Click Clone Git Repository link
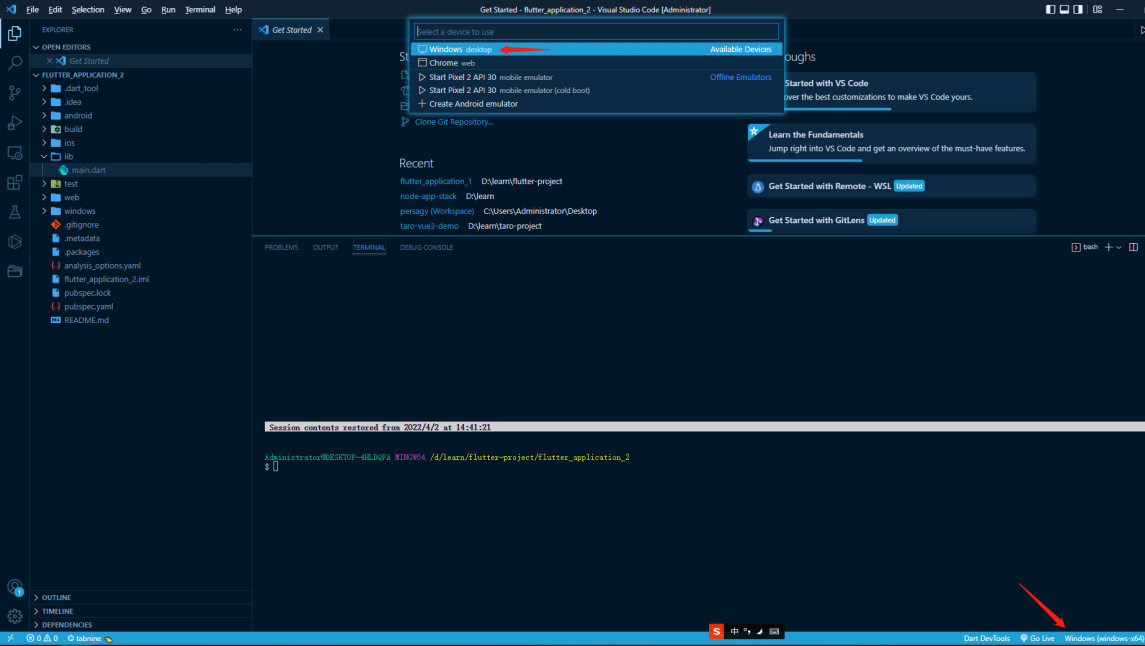 pos(453,122)
